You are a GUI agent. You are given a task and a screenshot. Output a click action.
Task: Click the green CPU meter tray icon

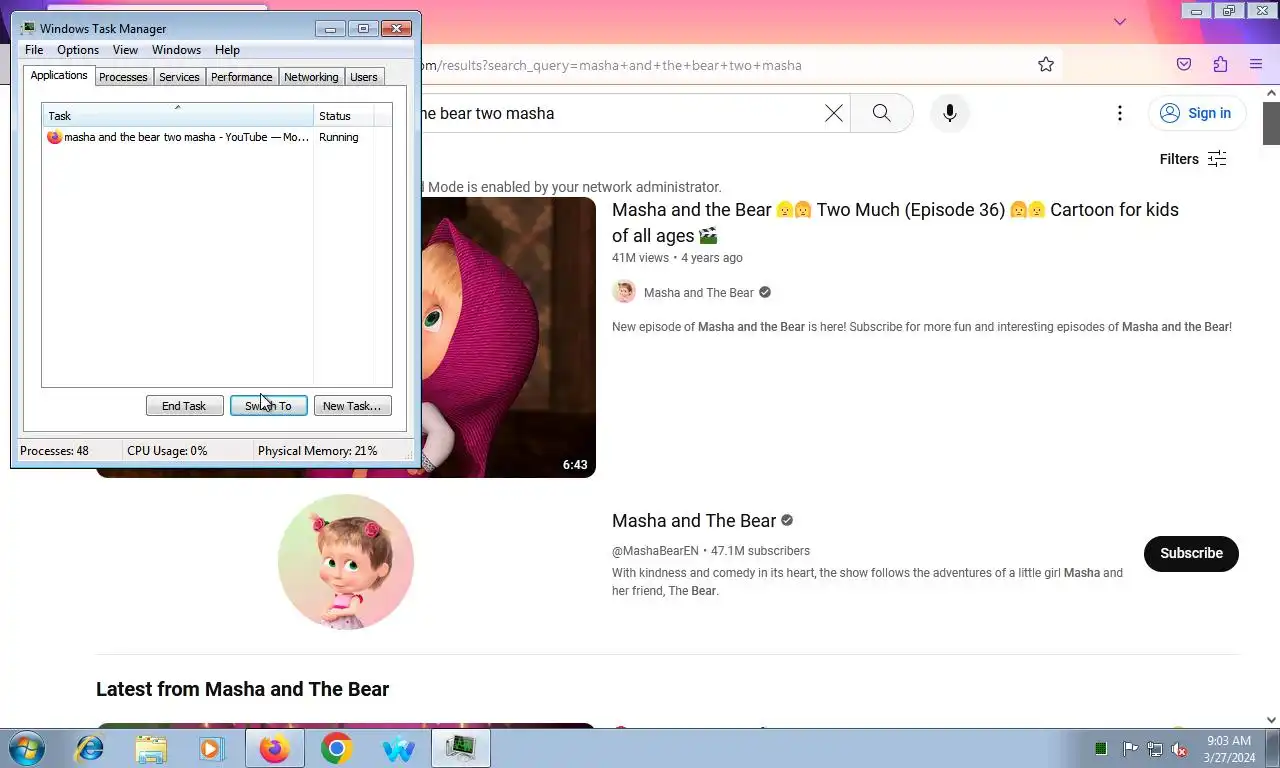(x=1101, y=748)
